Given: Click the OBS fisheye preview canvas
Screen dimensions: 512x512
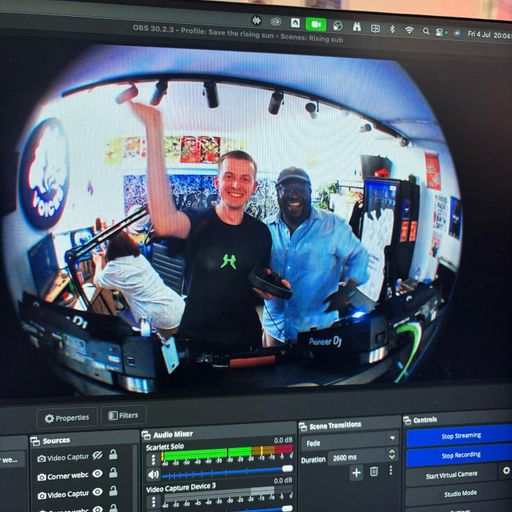Looking at the screenshot, I should click(x=233, y=220).
